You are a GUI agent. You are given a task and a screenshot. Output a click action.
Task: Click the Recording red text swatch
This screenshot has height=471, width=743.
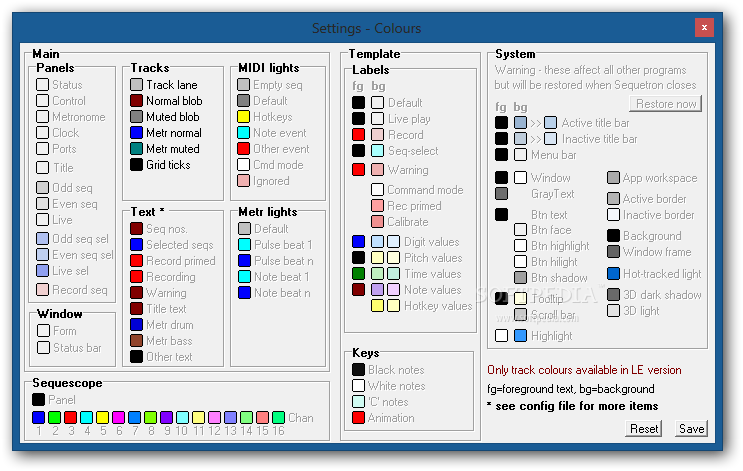pyautogui.click(x=136, y=277)
